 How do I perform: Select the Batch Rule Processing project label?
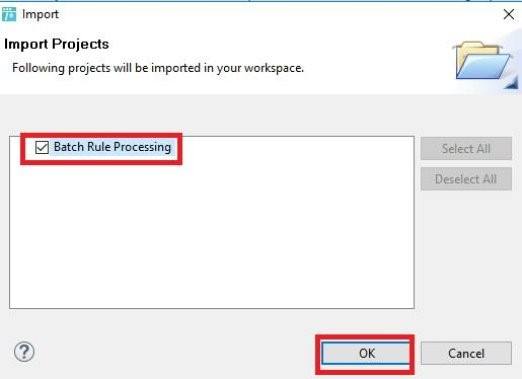click(112, 147)
